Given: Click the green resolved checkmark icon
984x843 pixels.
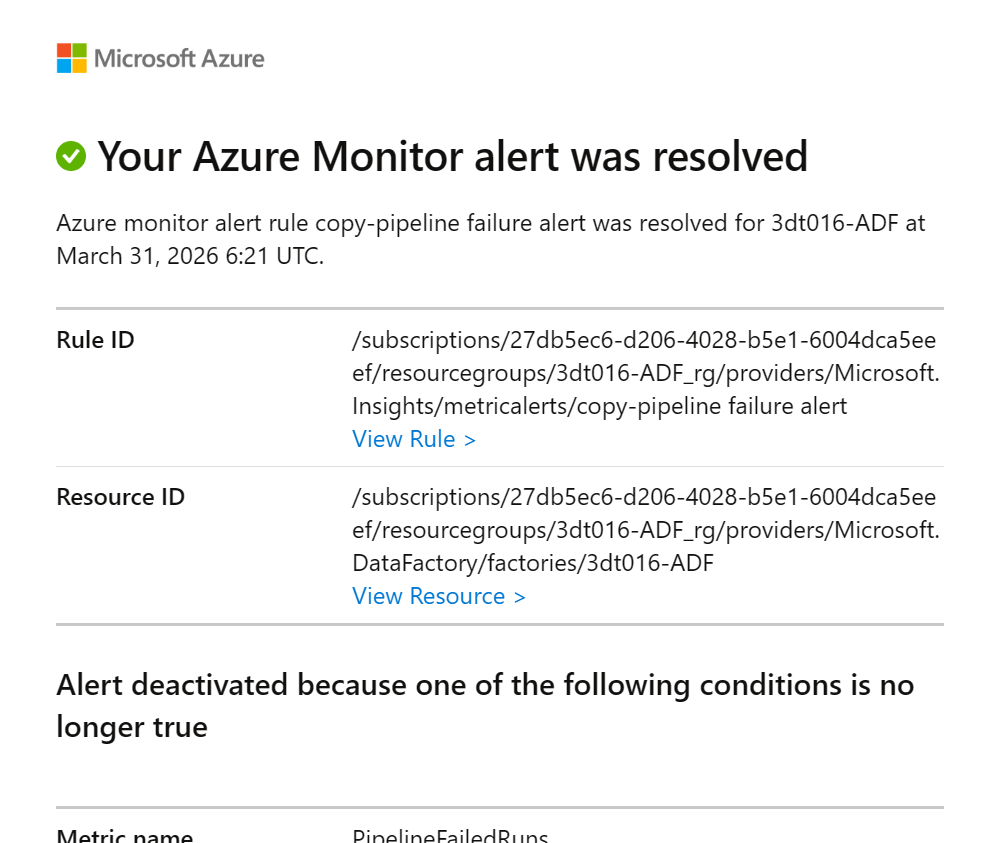Looking at the screenshot, I should click(x=71, y=156).
